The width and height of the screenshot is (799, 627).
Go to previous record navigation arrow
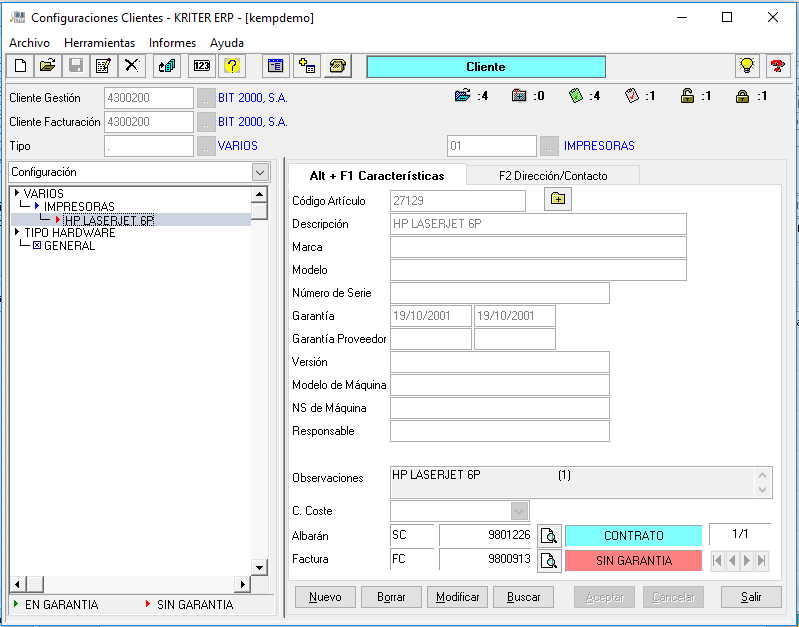pyautogui.click(x=732, y=561)
